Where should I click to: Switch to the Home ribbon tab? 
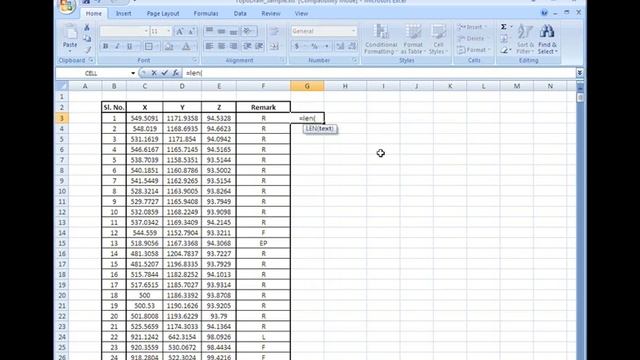(93, 13)
